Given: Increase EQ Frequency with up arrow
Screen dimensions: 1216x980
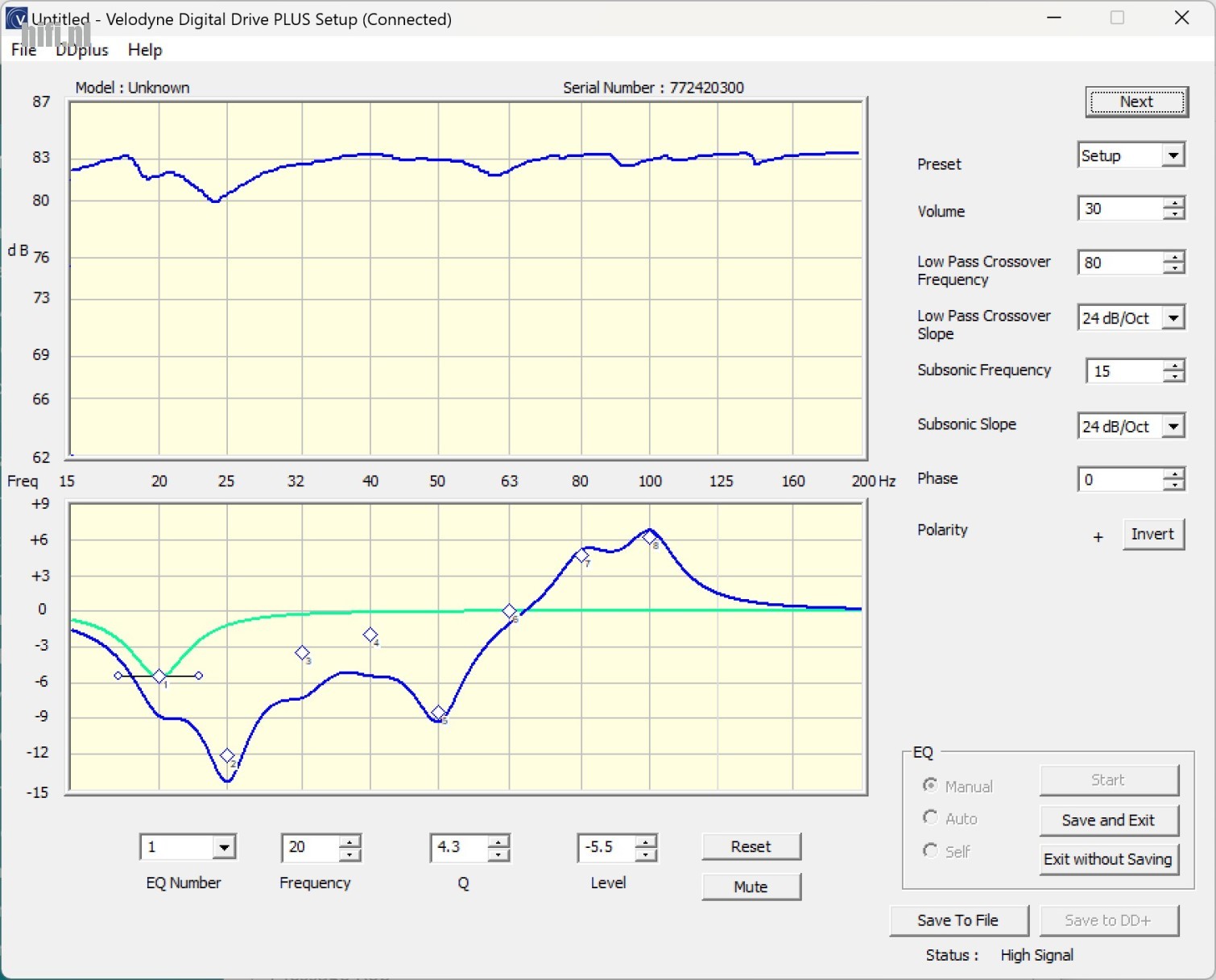Looking at the screenshot, I should coord(349,841).
